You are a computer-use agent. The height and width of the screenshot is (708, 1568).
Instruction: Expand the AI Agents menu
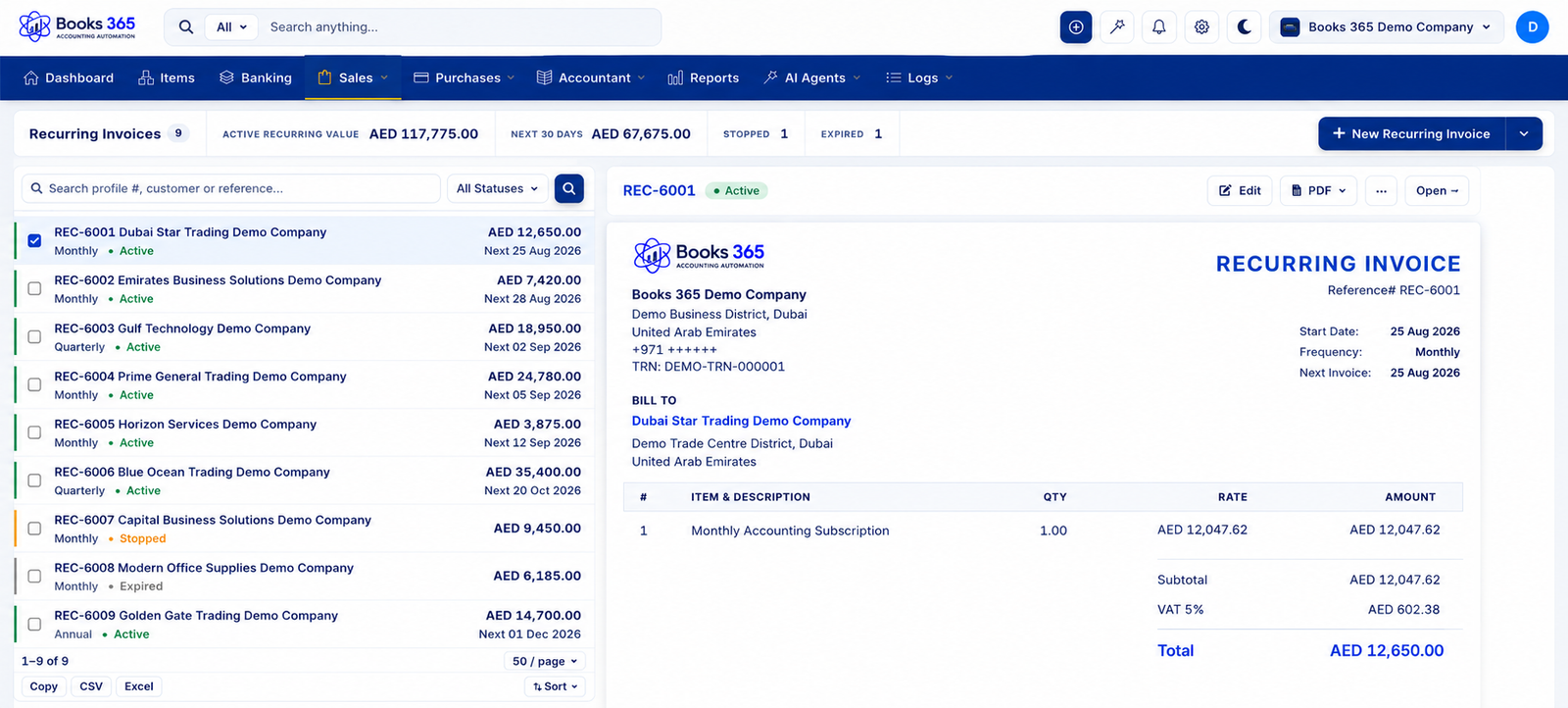[x=811, y=77]
